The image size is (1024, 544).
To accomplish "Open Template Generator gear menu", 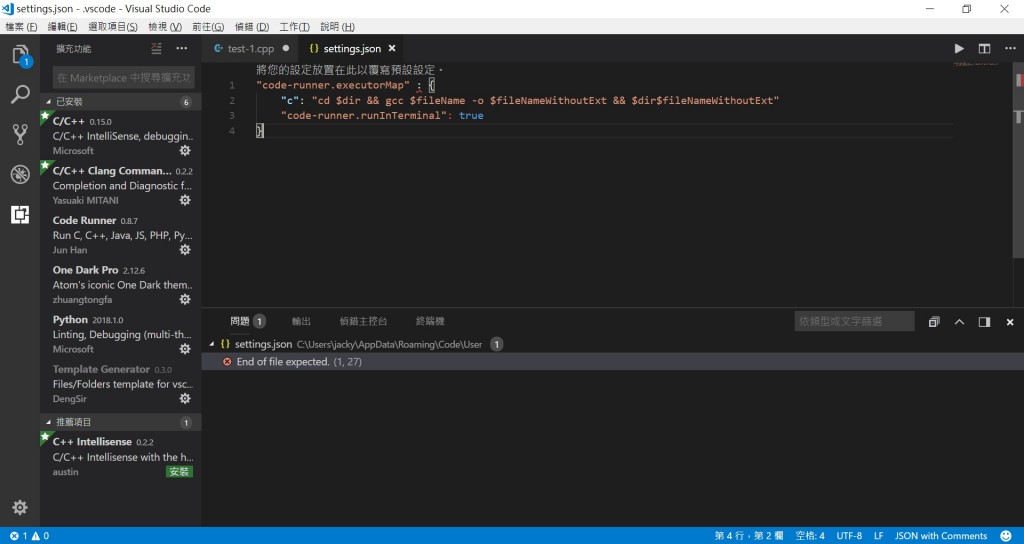I will click(x=185, y=398).
